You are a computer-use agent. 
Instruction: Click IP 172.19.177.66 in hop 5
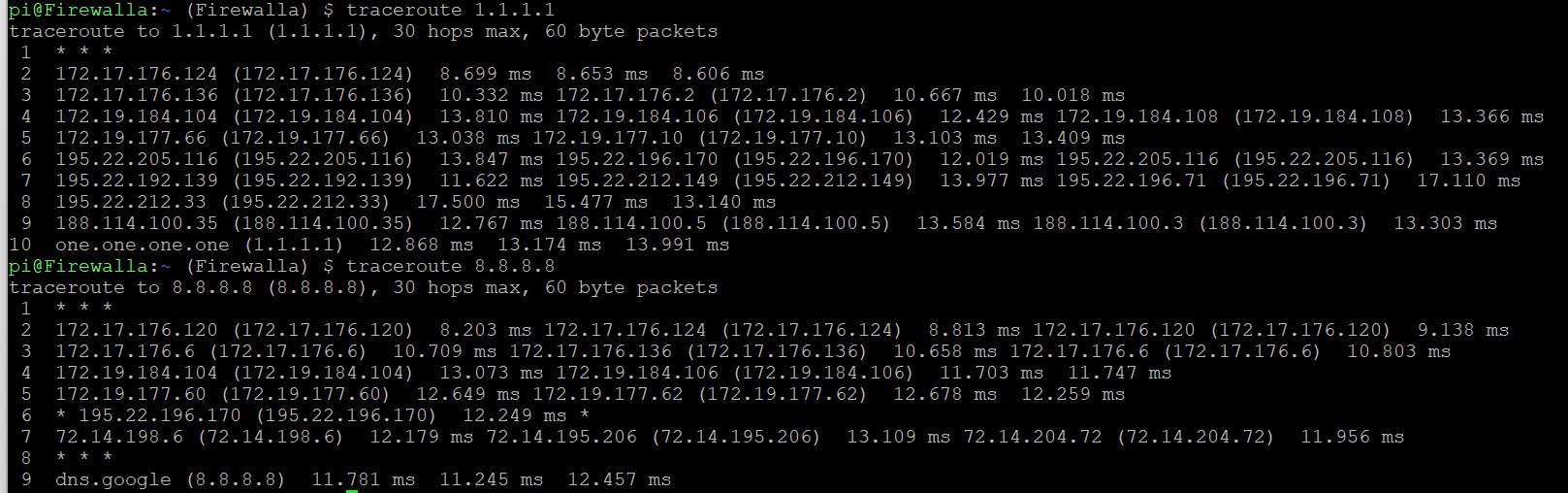tap(131, 138)
